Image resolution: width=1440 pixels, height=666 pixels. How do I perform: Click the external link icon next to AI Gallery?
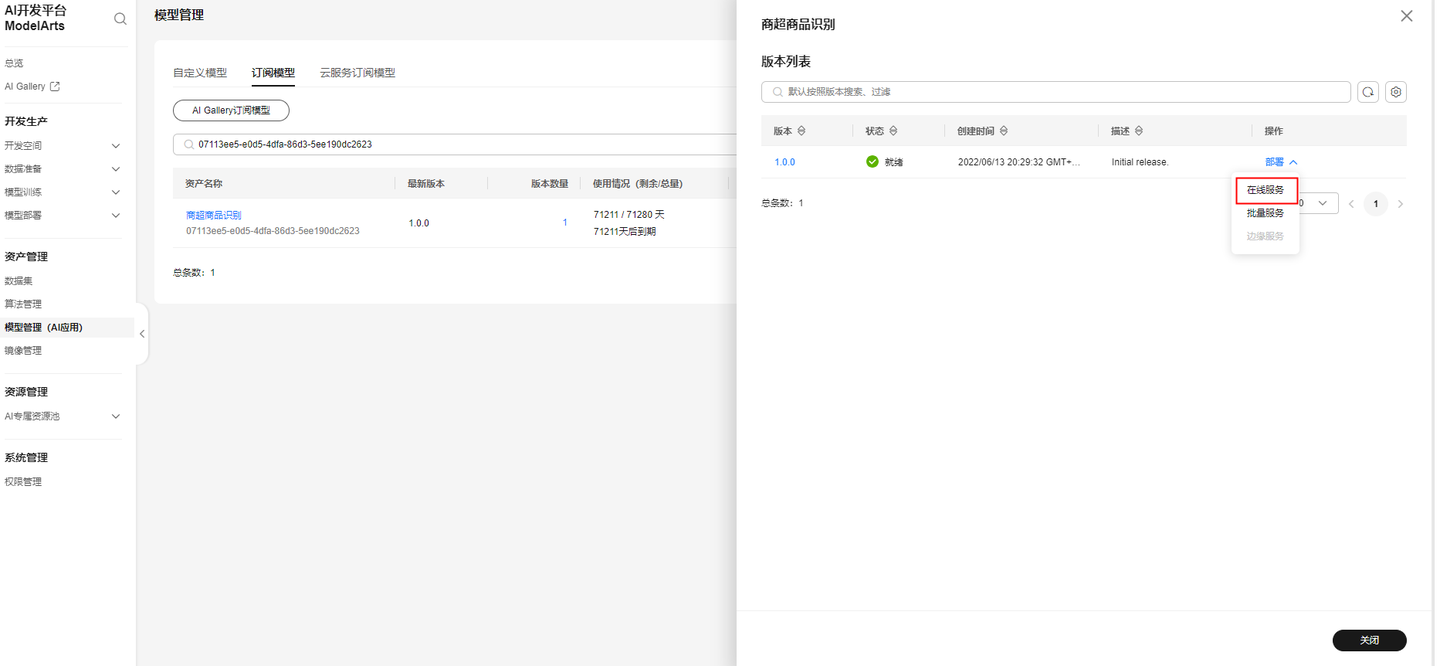[55, 87]
